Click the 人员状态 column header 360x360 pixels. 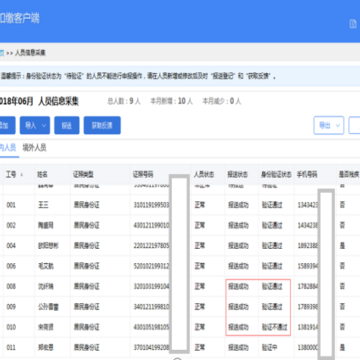coord(204,175)
